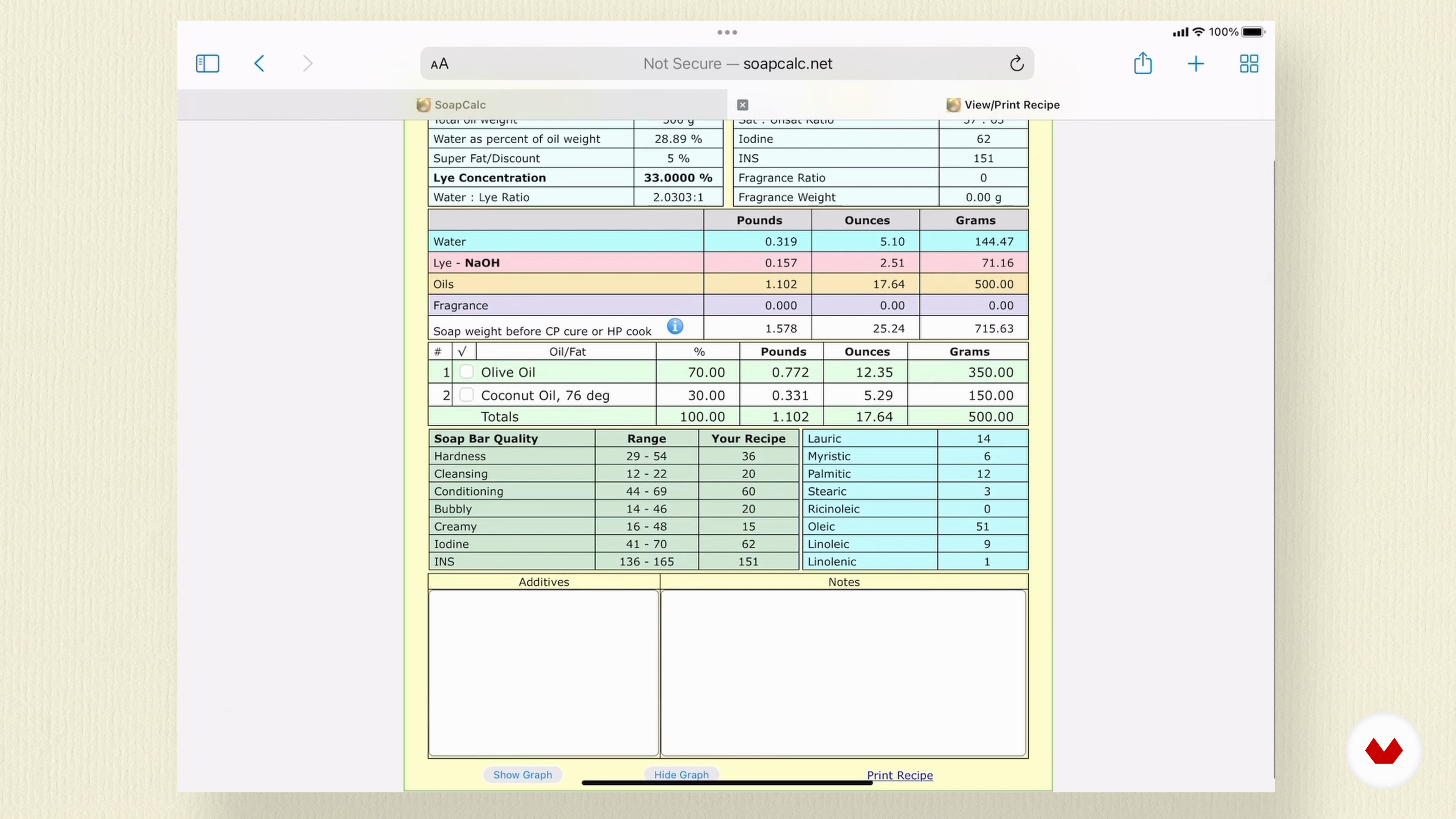Open the Share sheet

(x=1143, y=63)
